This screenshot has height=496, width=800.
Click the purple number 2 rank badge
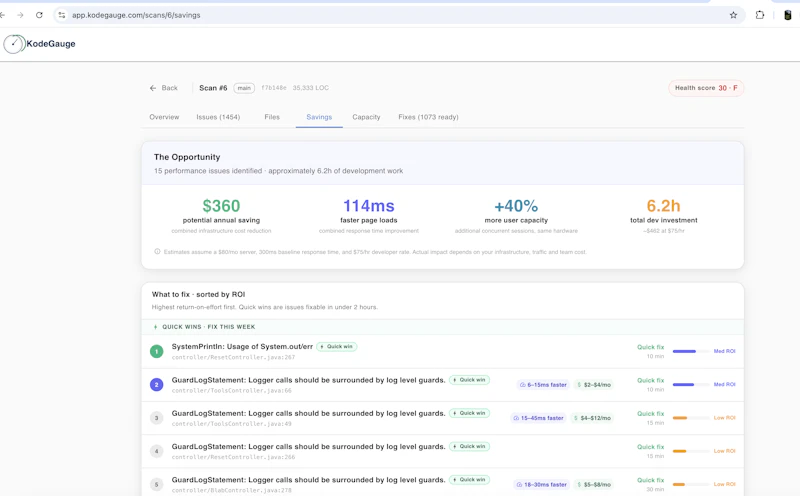[x=157, y=385]
